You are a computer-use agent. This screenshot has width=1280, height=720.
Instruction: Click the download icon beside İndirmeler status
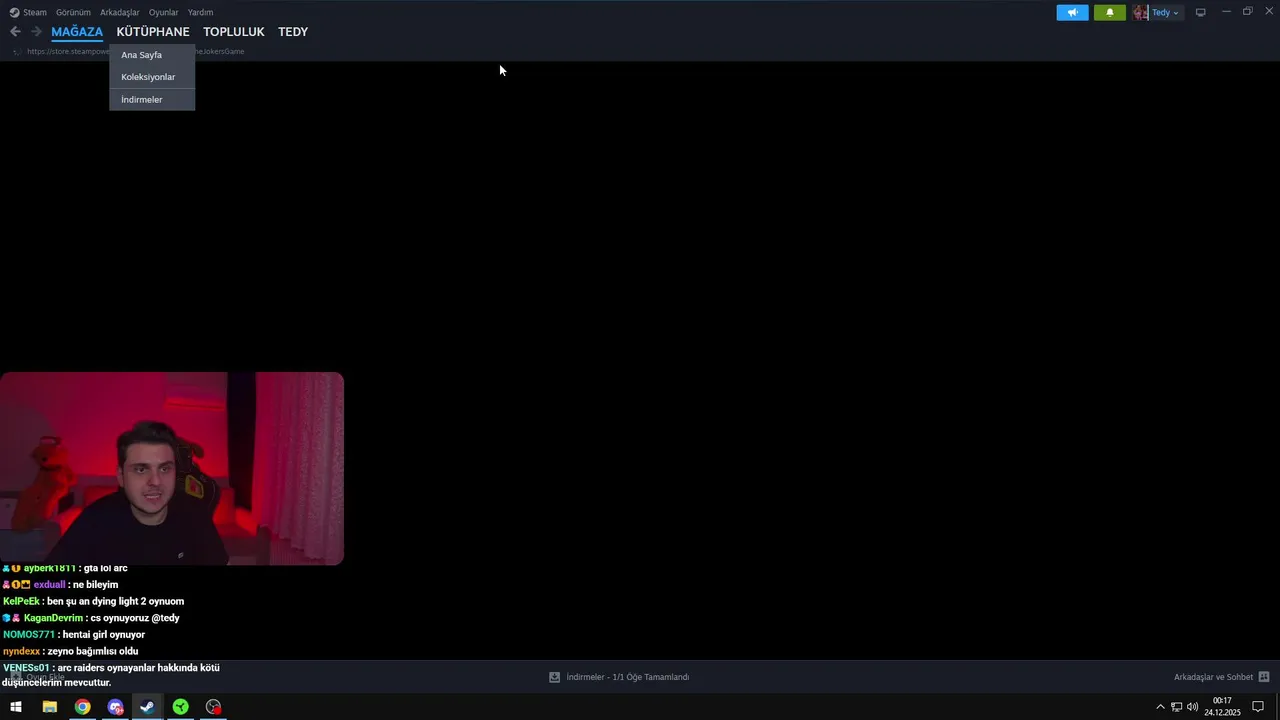coord(554,677)
